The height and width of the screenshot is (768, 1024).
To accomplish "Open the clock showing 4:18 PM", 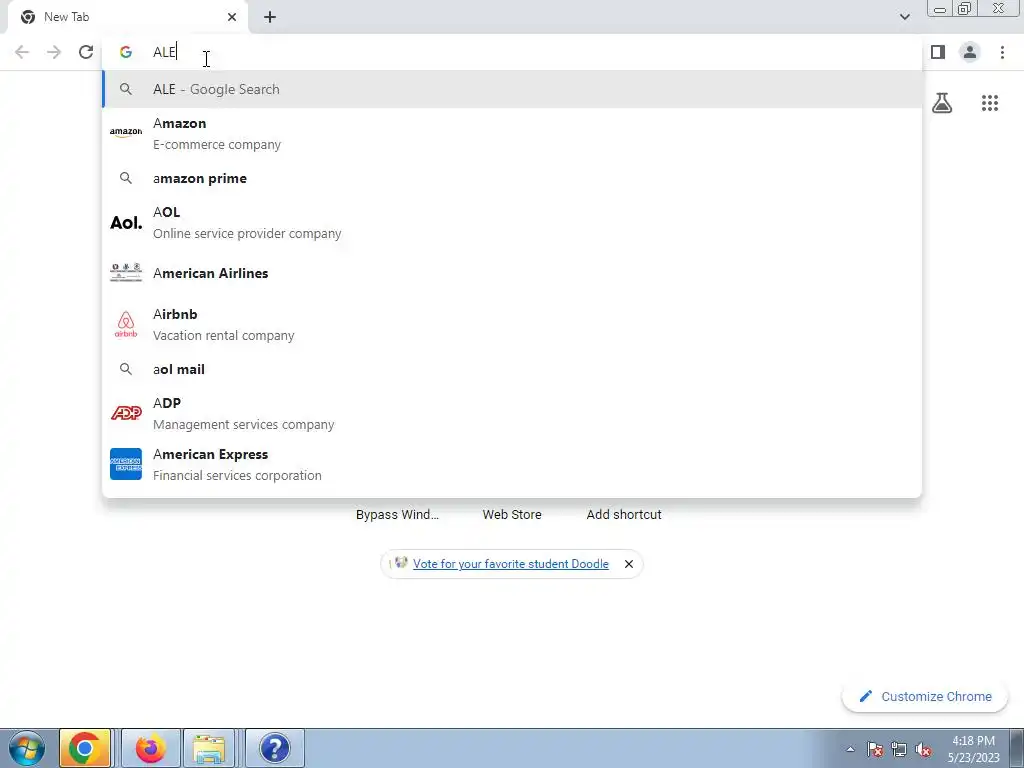I will (x=973, y=749).
